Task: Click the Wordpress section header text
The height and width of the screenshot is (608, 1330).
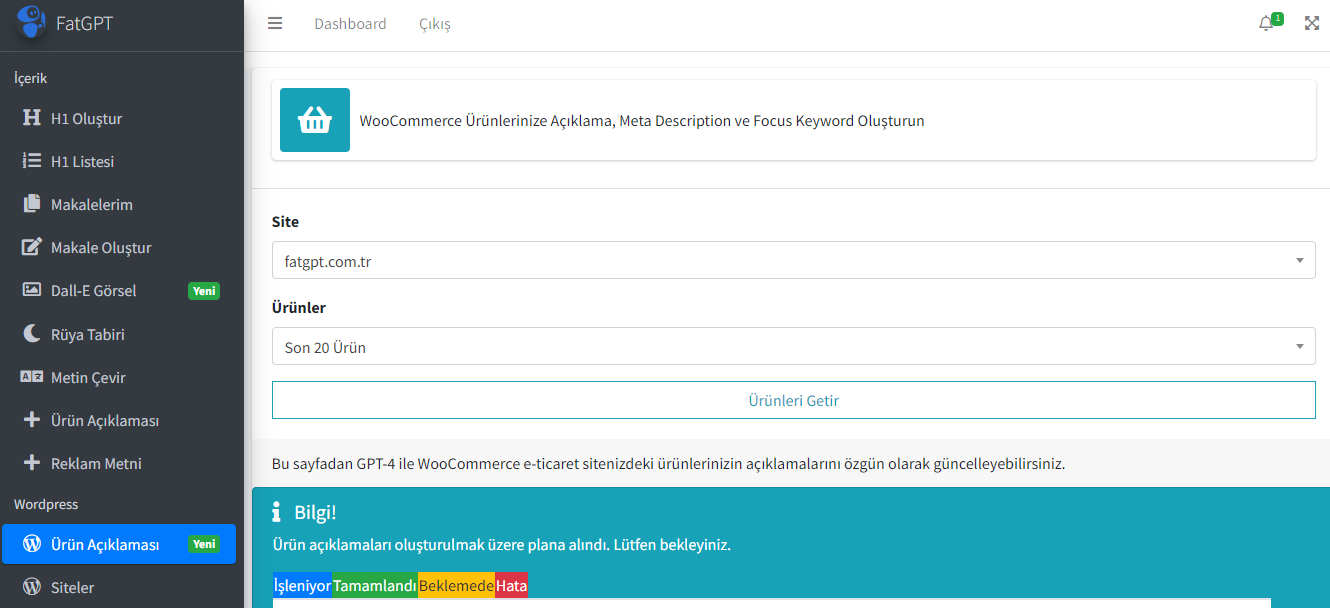Action: [x=46, y=504]
